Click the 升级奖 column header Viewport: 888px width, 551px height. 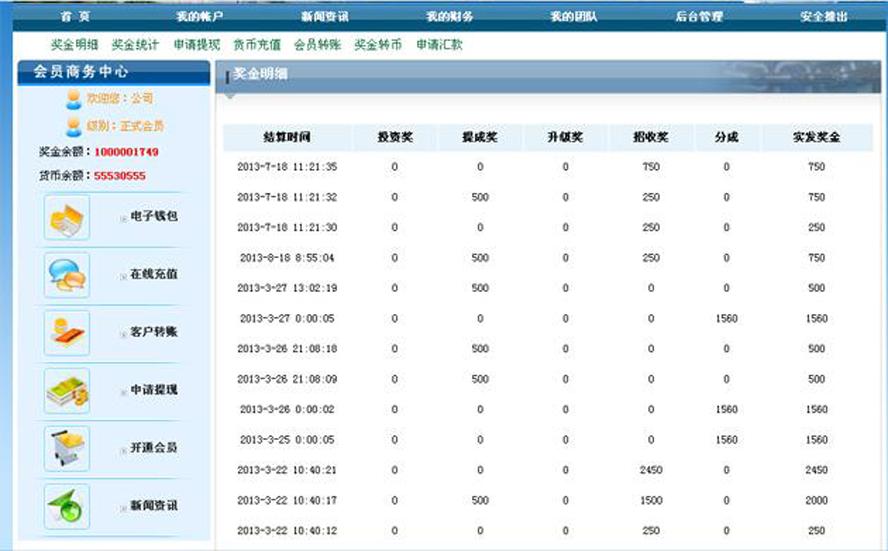(x=565, y=137)
